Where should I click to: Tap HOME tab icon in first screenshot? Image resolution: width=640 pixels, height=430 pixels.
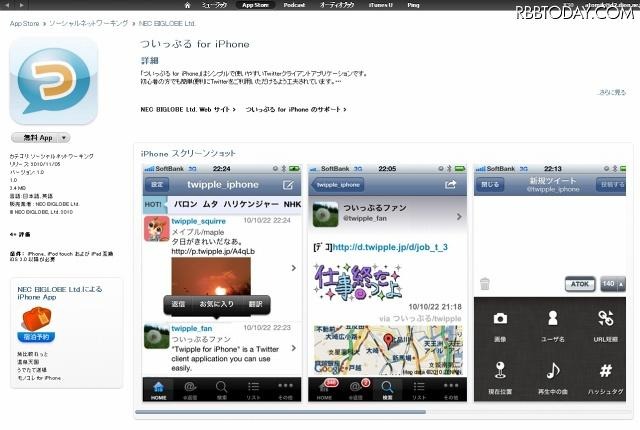(x=158, y=390)
